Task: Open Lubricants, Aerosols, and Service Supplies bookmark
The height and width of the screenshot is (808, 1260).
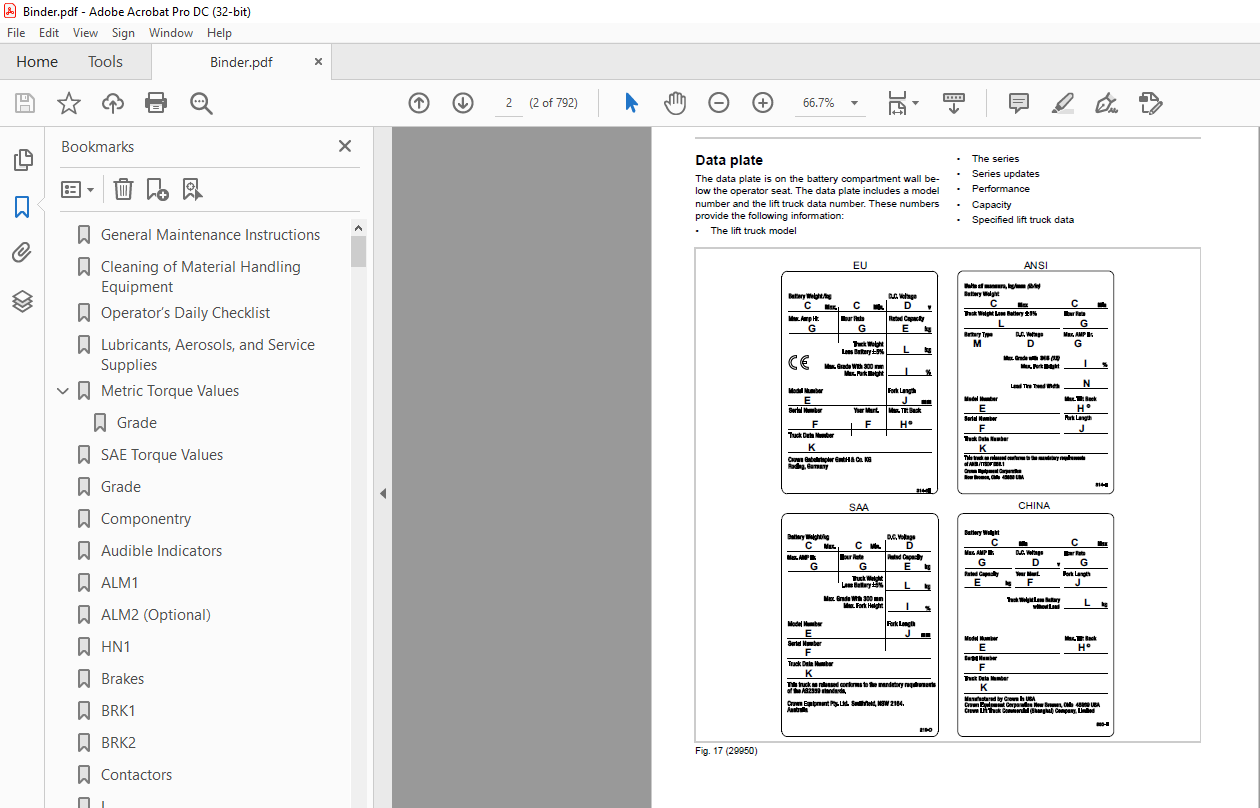Action: (x=208, y=355)
